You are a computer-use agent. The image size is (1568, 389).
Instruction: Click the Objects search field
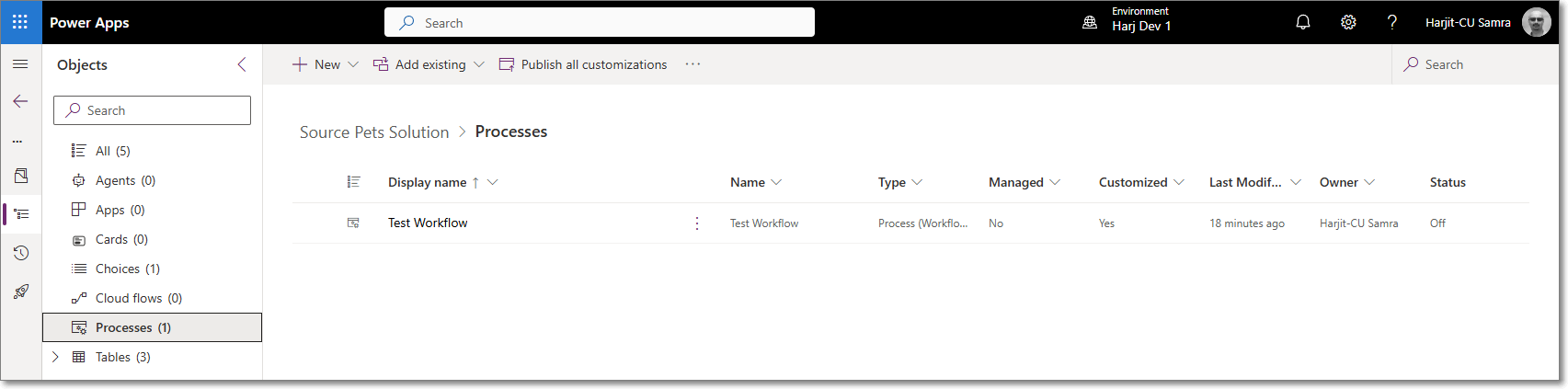click(x=152, y=110)
